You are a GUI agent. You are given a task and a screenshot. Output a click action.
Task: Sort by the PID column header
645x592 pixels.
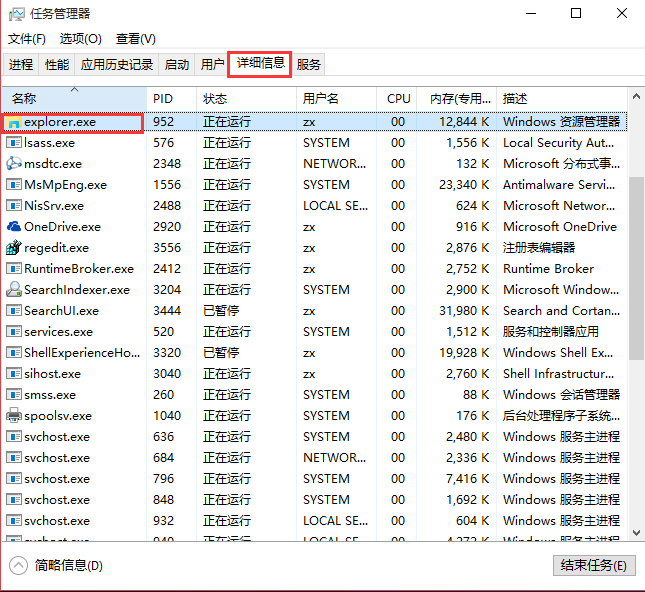172,99
